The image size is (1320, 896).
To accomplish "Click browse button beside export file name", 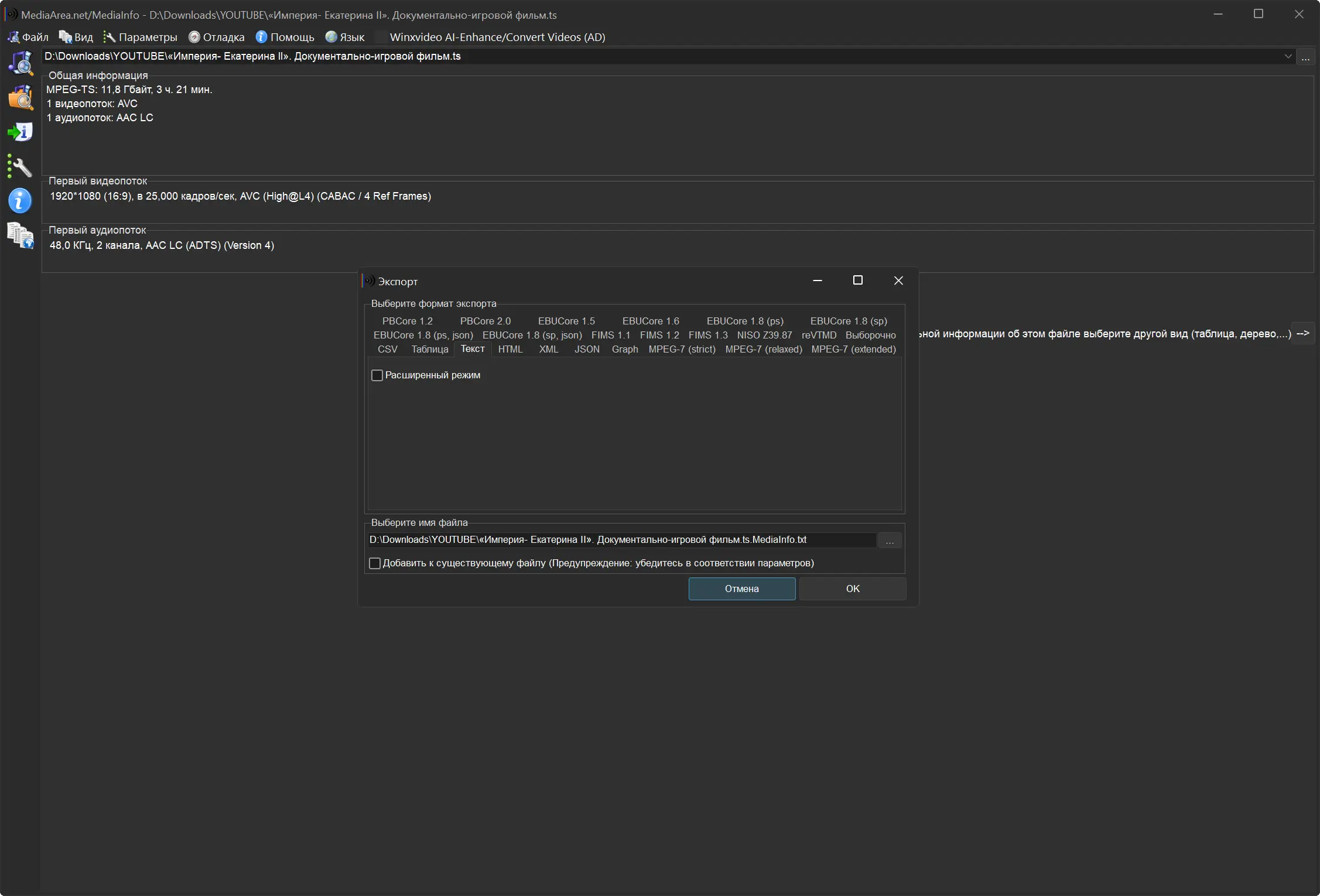I will tap(889, 540).
